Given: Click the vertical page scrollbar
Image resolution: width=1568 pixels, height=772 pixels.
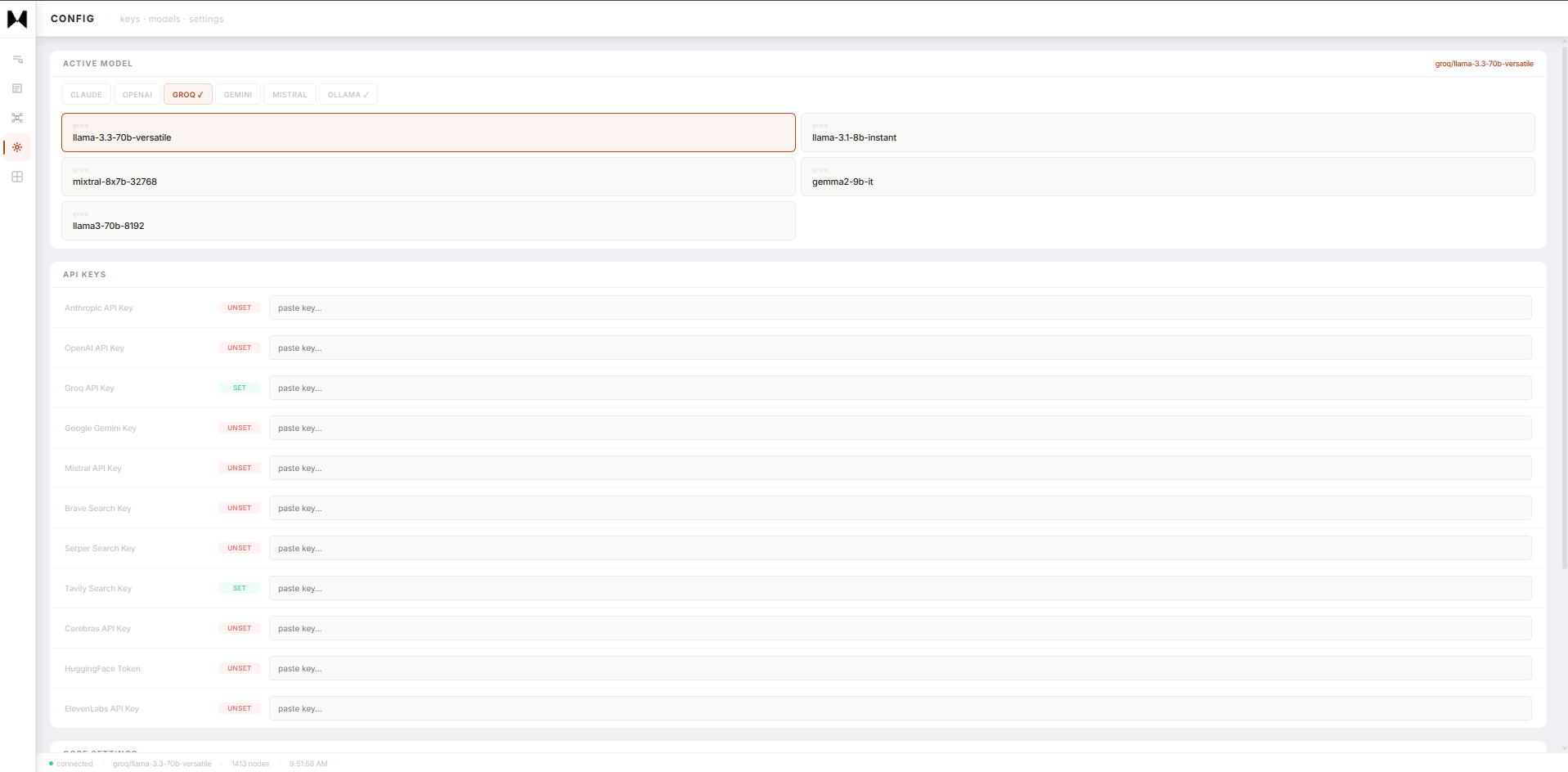Looking at the screenshot, I should pos(1564,307).
